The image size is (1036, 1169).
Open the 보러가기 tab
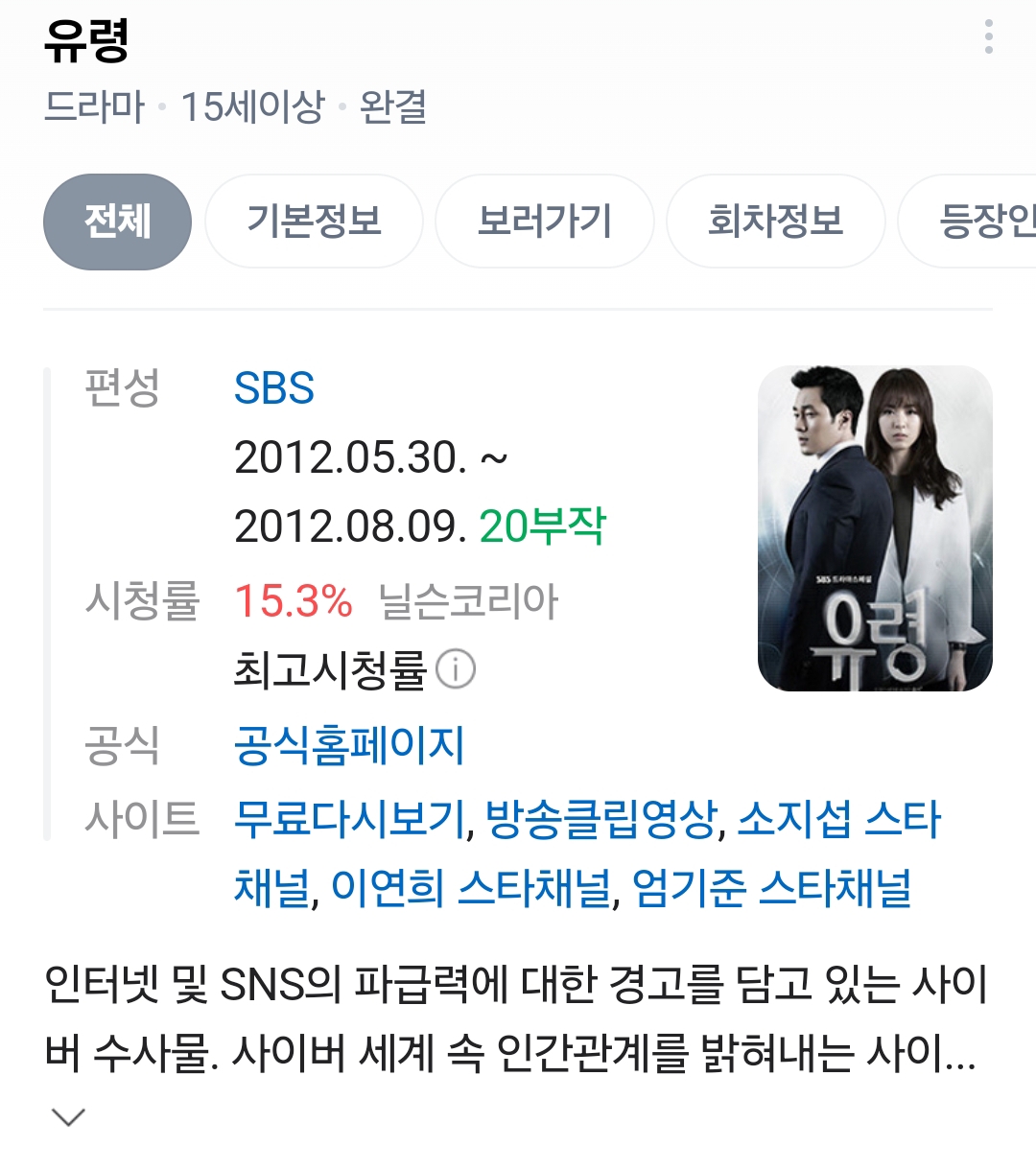545,222
